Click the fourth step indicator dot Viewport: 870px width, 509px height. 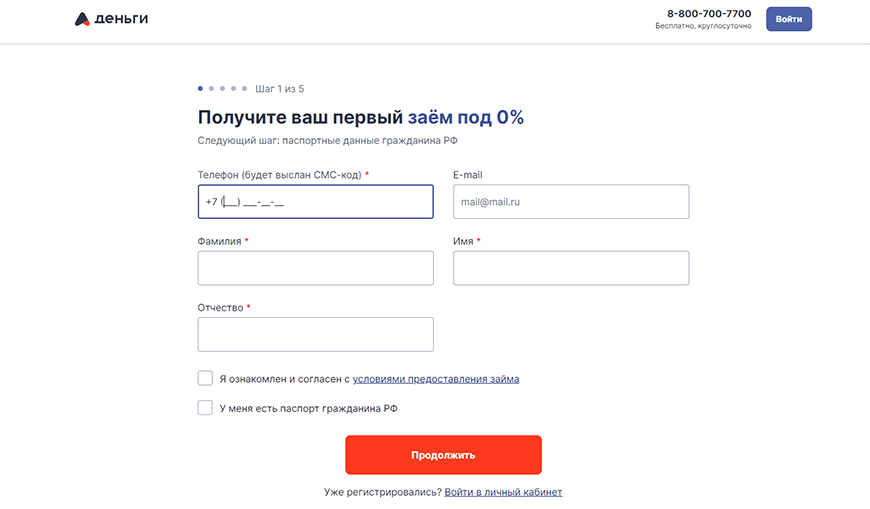(233, 89)
